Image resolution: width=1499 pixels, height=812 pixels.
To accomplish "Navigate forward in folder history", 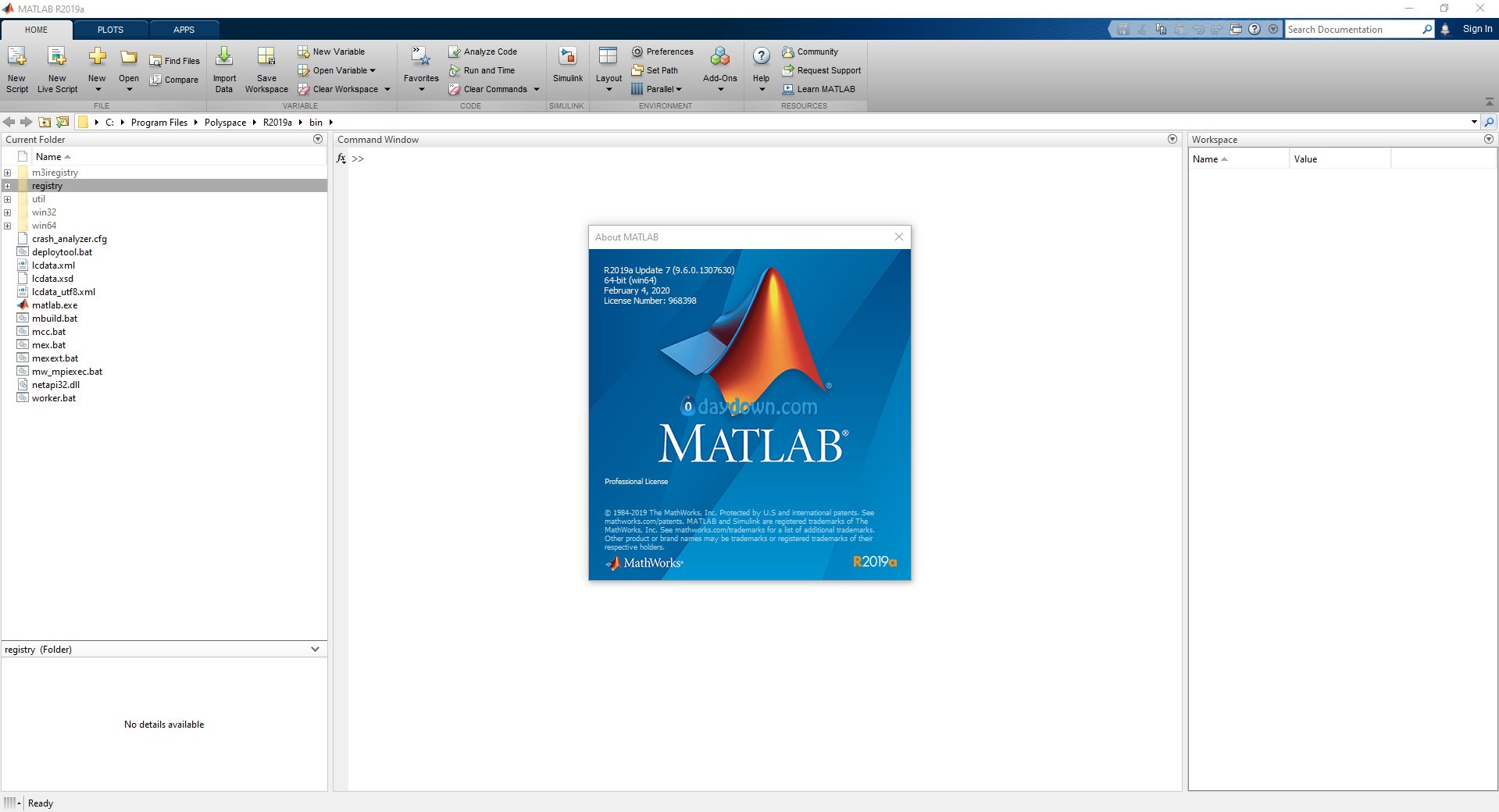I will pyautogui.click(x=27, y=122).
